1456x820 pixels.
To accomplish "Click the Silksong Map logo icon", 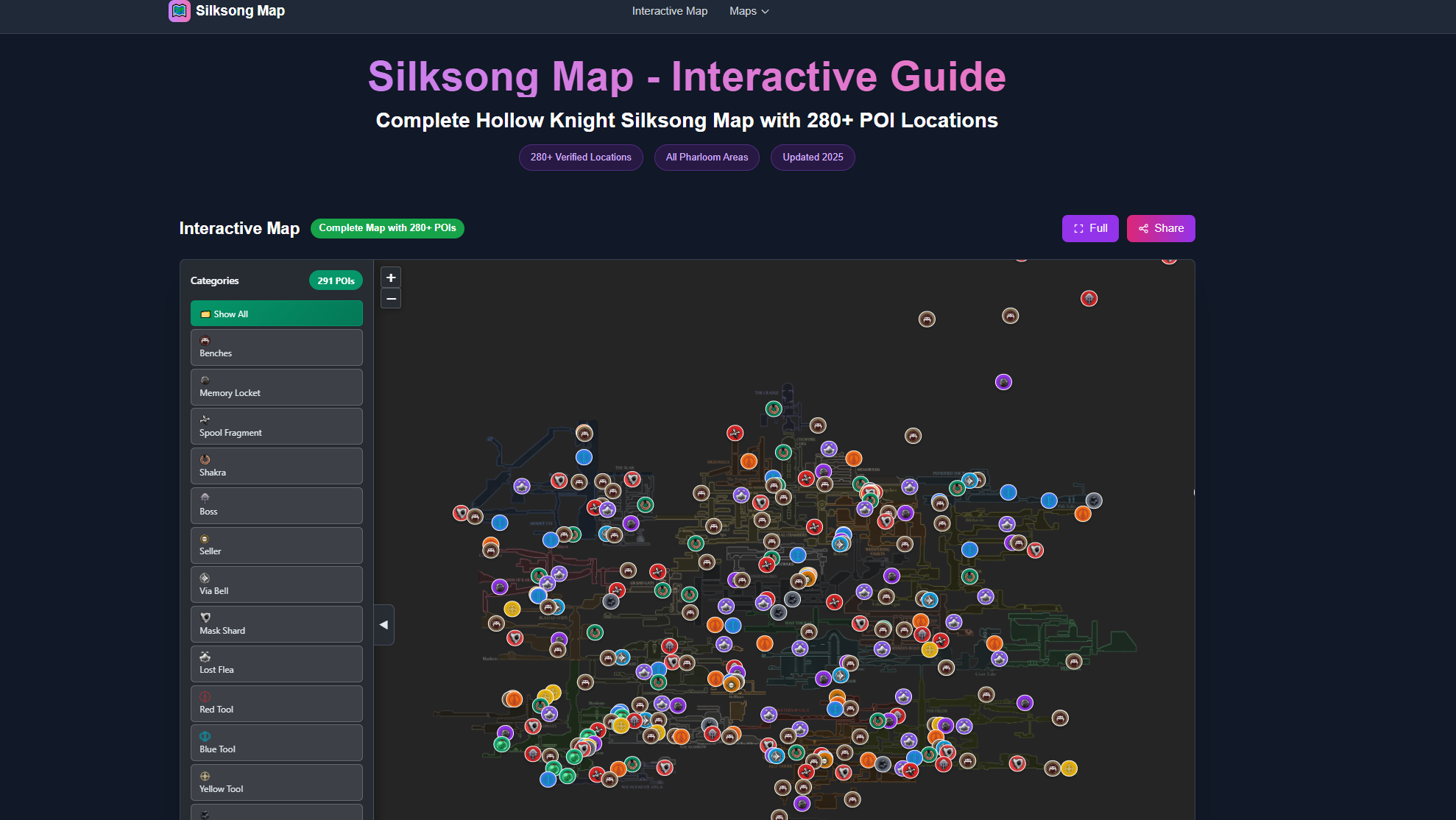I will click(179, 11).
